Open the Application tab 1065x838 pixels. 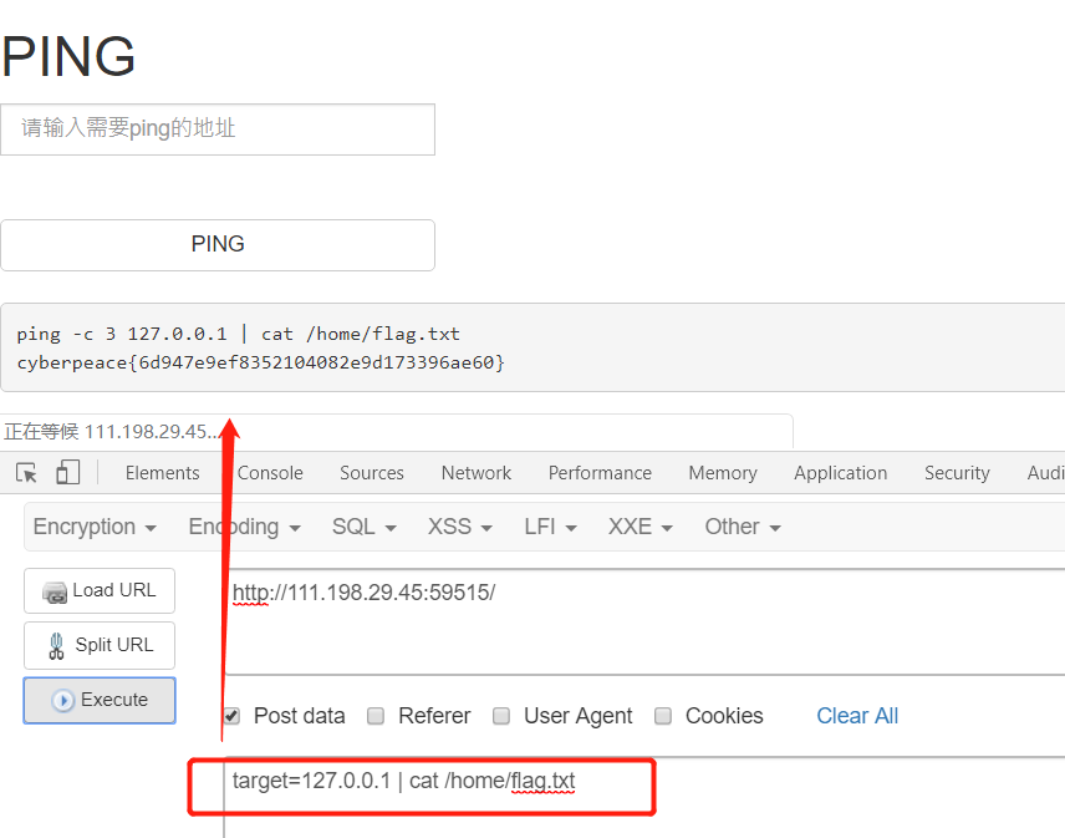840,473
